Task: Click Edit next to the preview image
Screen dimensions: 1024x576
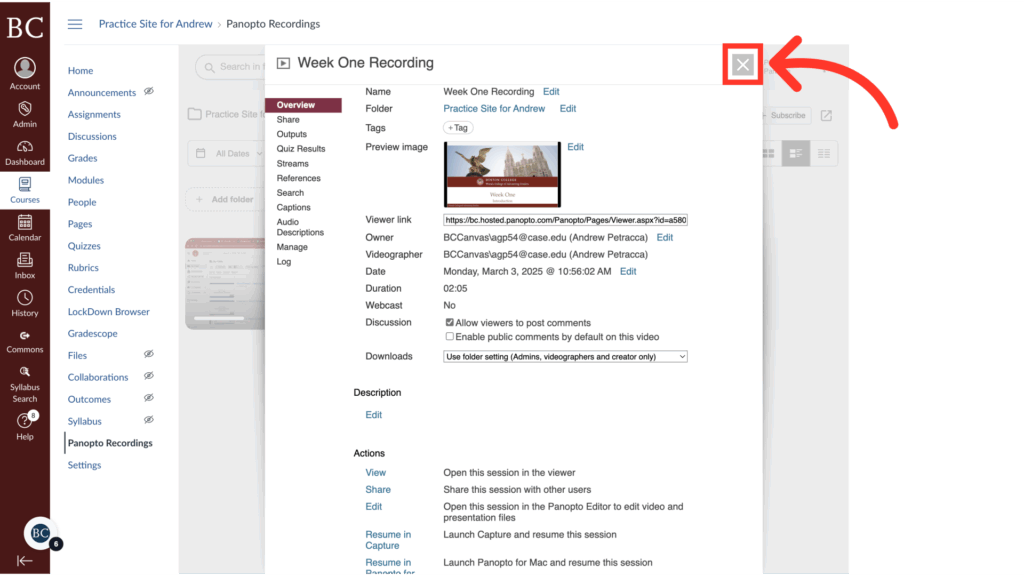Action: click(575, 146)
